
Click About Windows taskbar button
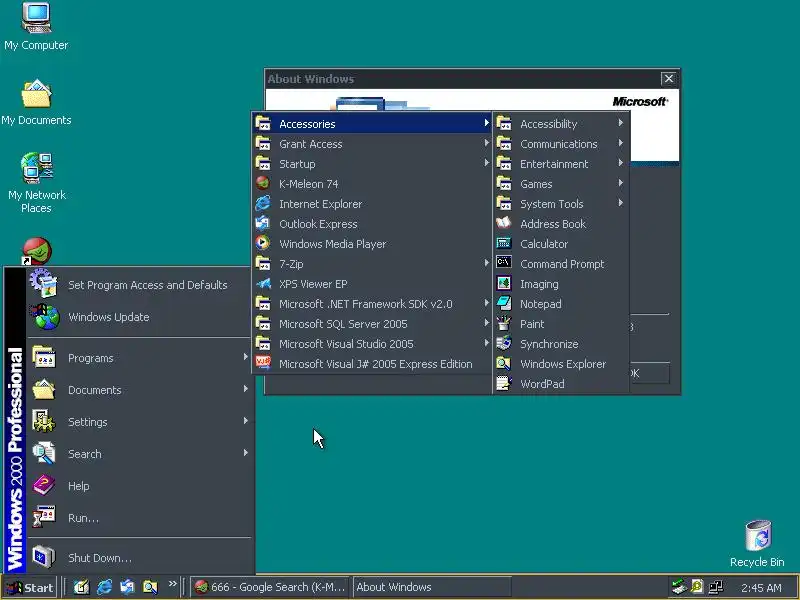(x=432, y=587)
